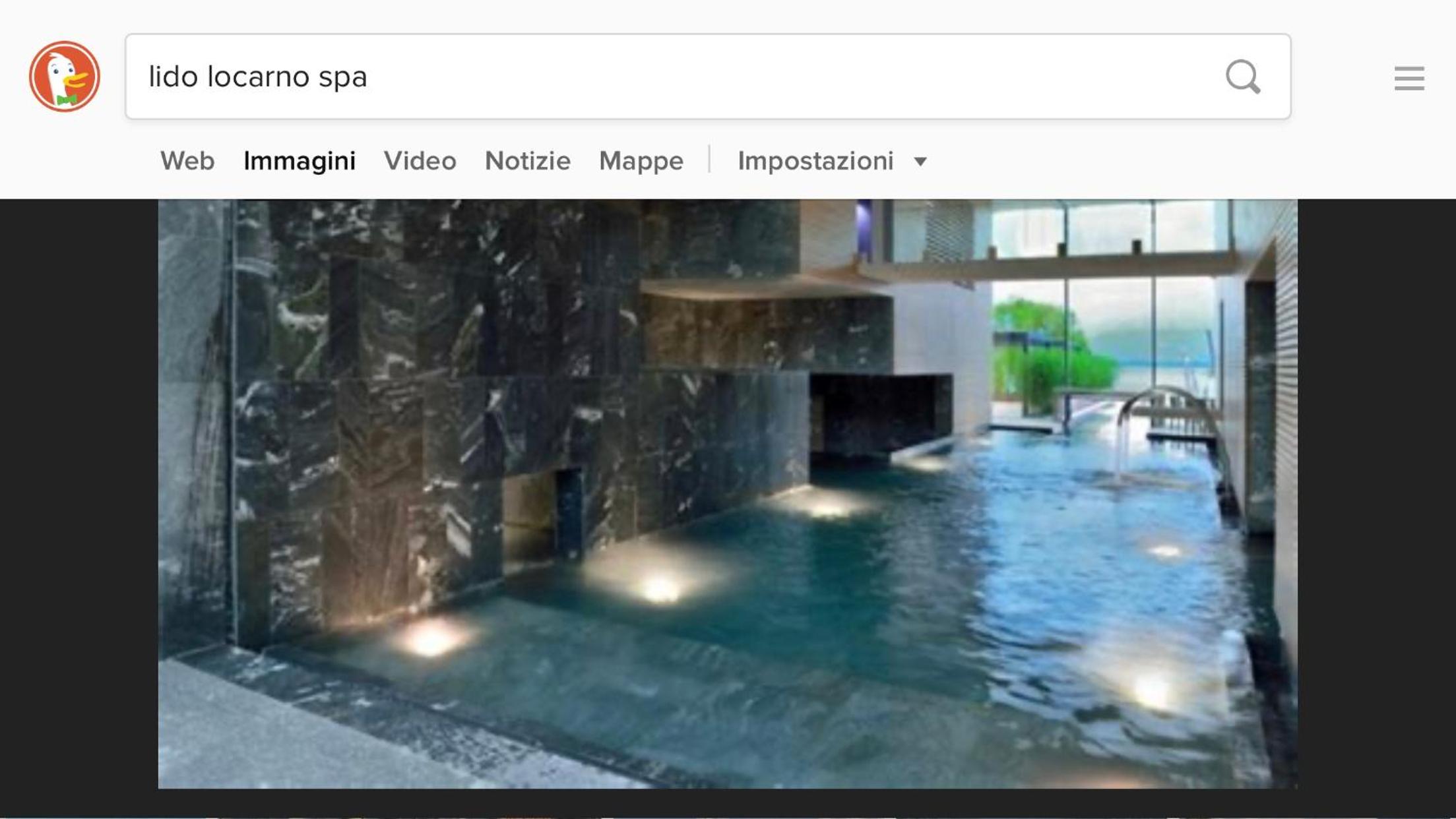
Task: Click the magnifying glass search icon
Action: click(x=1243, y=77)
